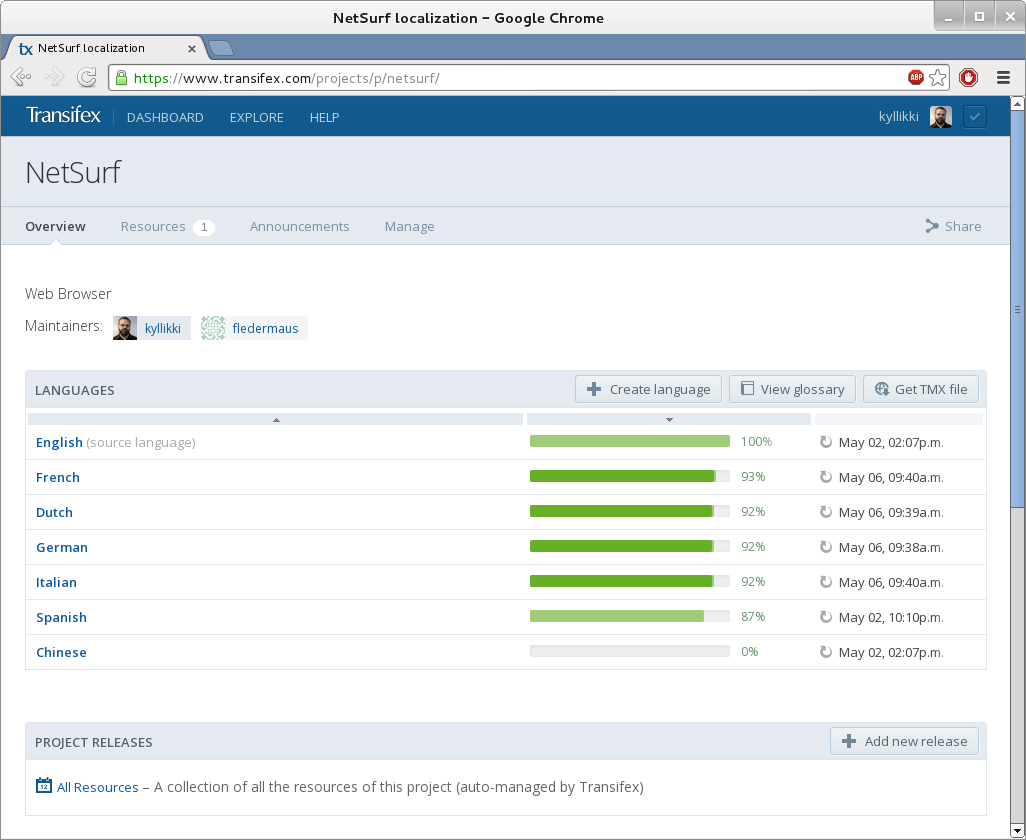Open the kyllikki maintainer link

pyautogui.click(x=162, y=328)
